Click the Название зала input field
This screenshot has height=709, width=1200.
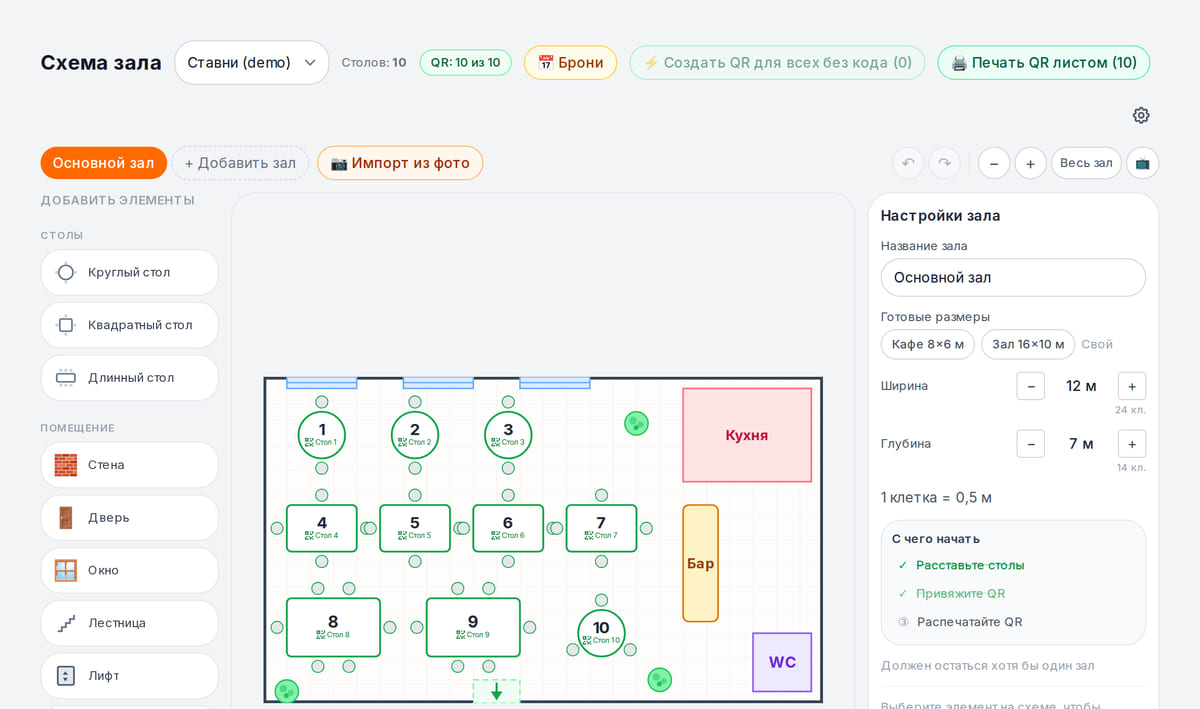click(1013, 278)
